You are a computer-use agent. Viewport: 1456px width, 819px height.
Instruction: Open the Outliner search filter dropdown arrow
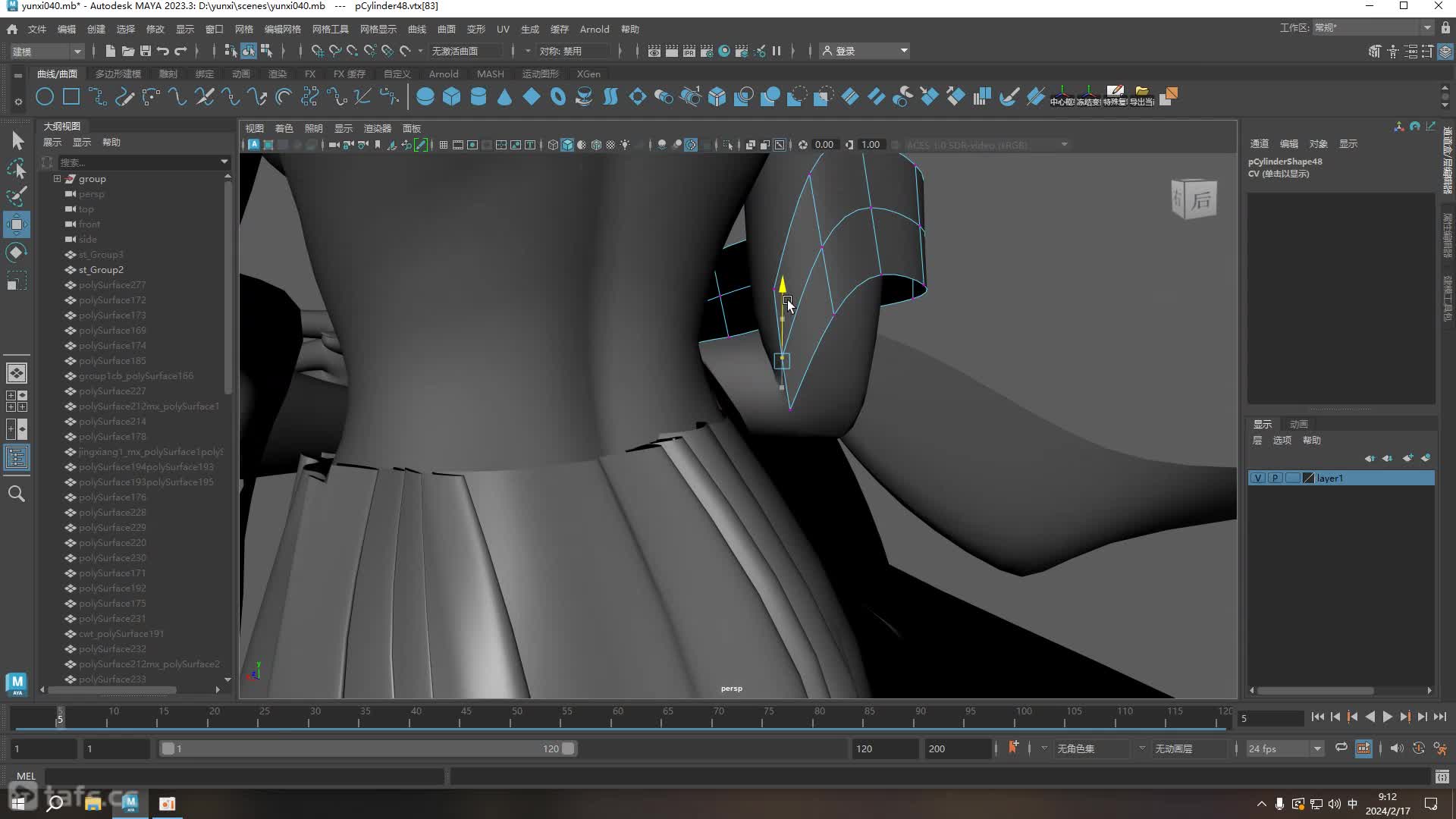(x=224, y=162)
